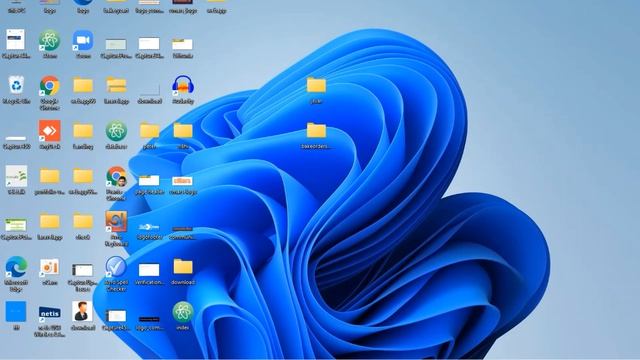Image resolution: width=640 pixels, height=360 pixels.
Task: Open the stacked double-folder icon
Action: click(116, 85)
